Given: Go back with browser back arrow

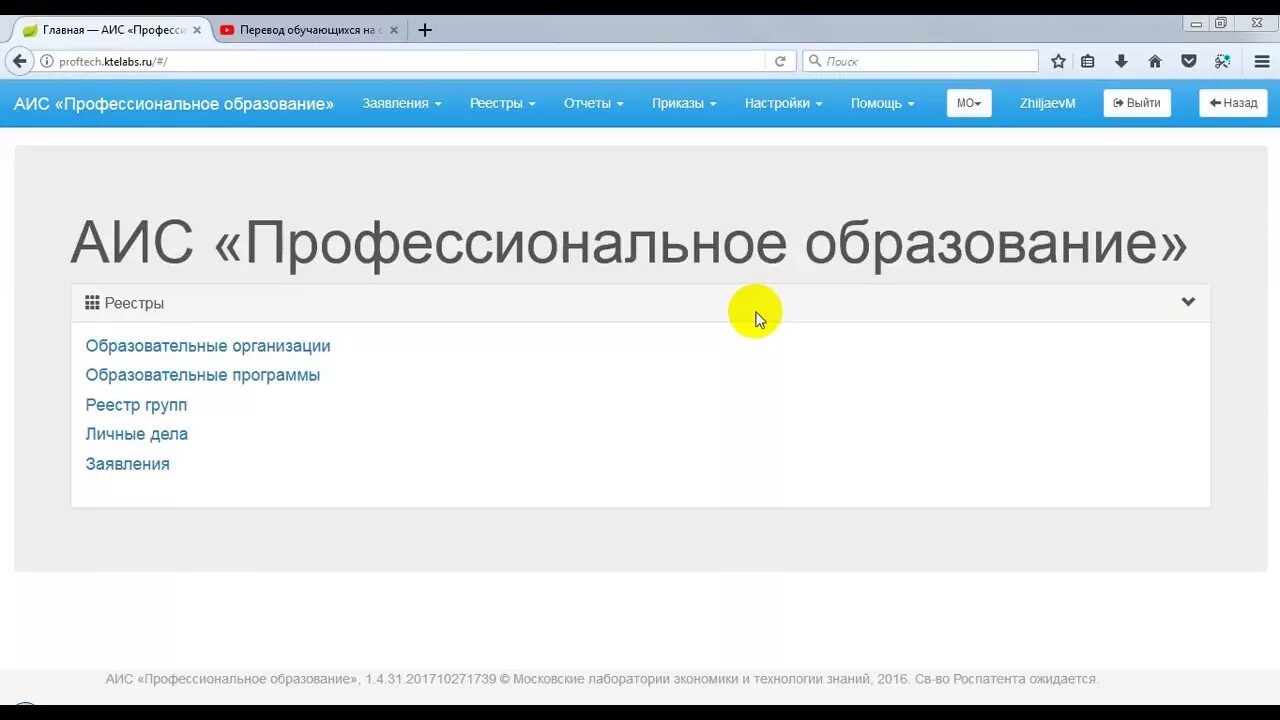Looking at the screenshot, I should 19,61.
